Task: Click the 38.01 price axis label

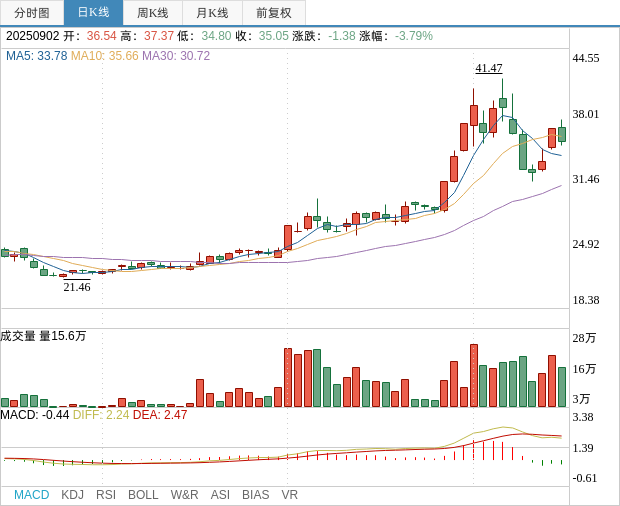Action: click(x=586, y=114)
